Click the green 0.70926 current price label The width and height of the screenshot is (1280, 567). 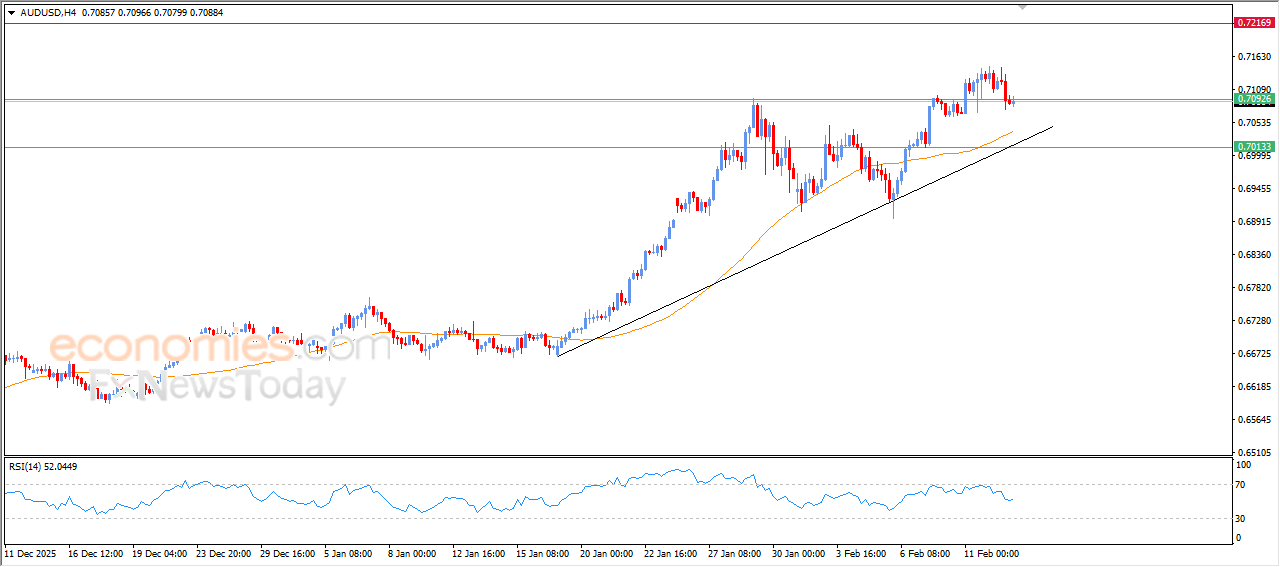1254,99
